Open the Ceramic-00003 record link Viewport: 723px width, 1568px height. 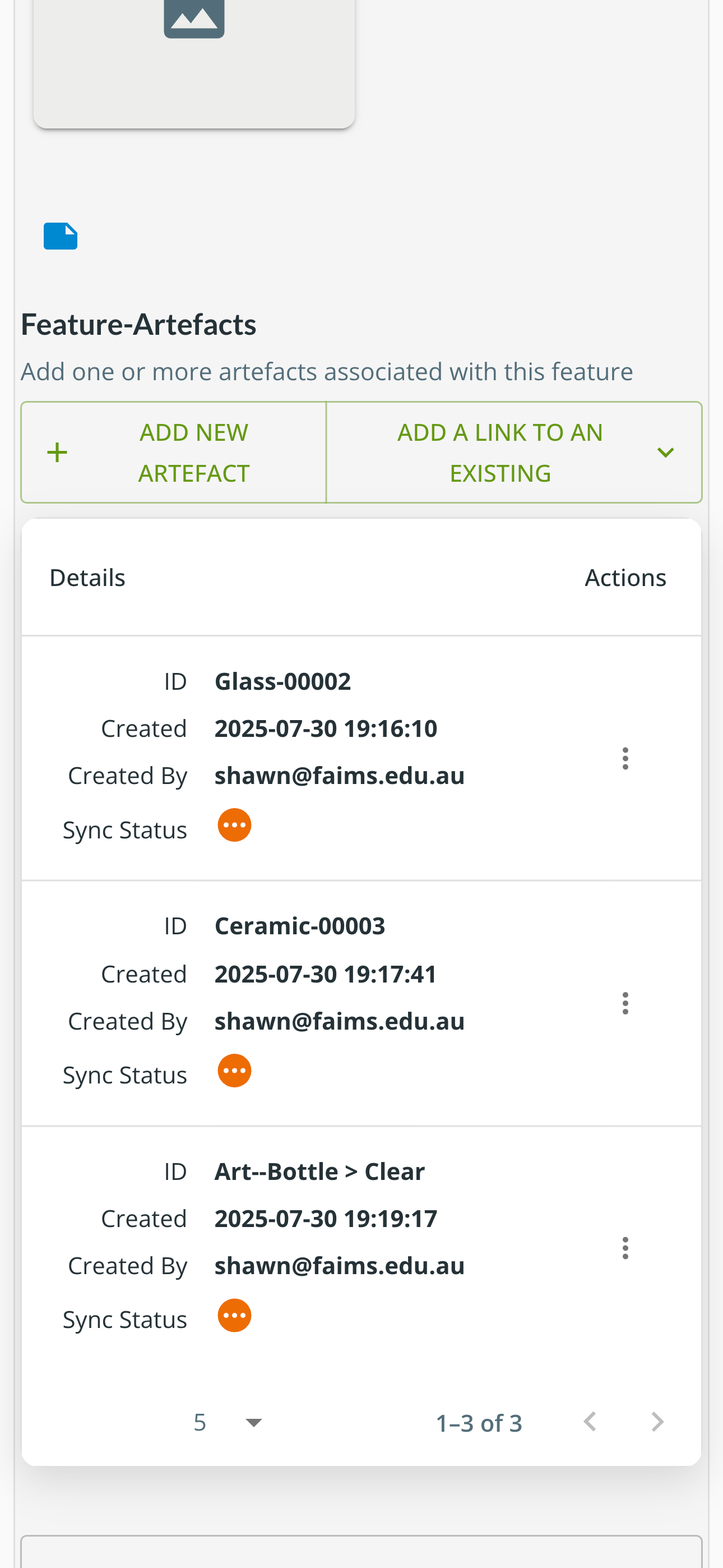coord(299,926)
